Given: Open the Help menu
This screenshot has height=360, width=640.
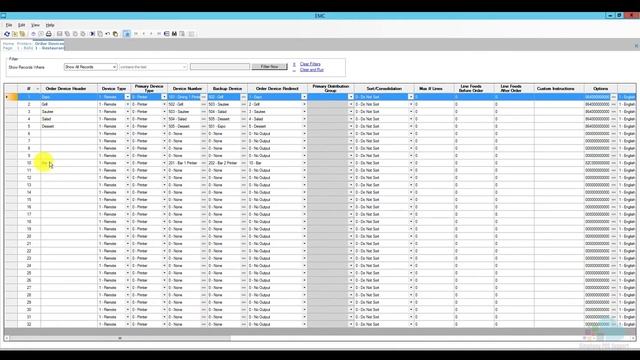Looking at the screenshot, I should 50,25.
